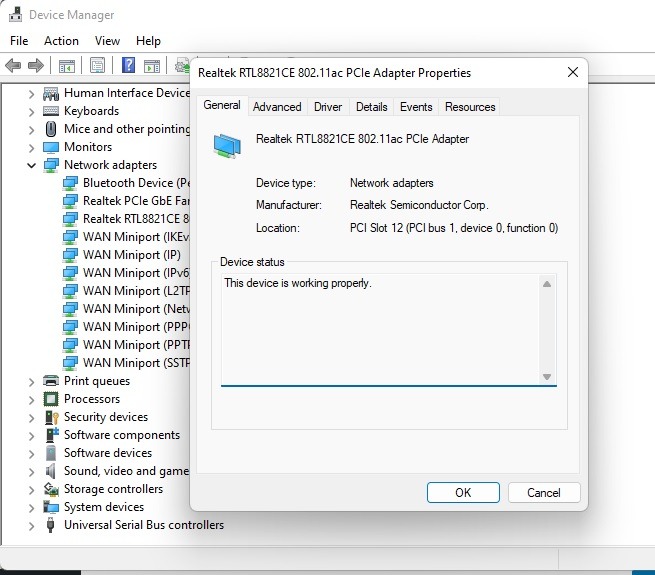Open the File menu

[19, 41]
